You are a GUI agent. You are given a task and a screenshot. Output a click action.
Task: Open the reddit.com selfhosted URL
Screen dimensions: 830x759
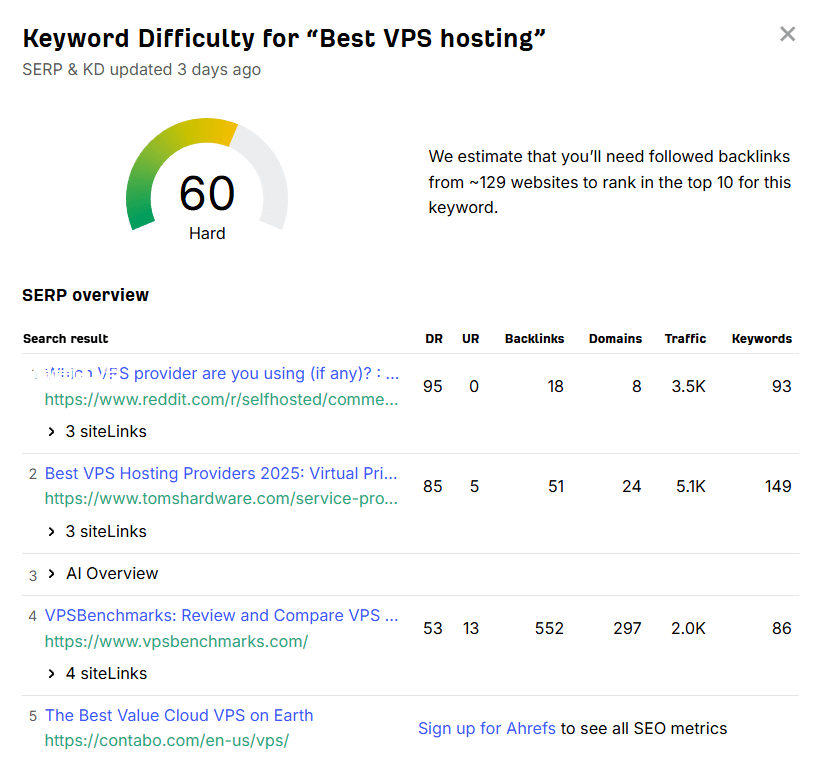point(221,400)
